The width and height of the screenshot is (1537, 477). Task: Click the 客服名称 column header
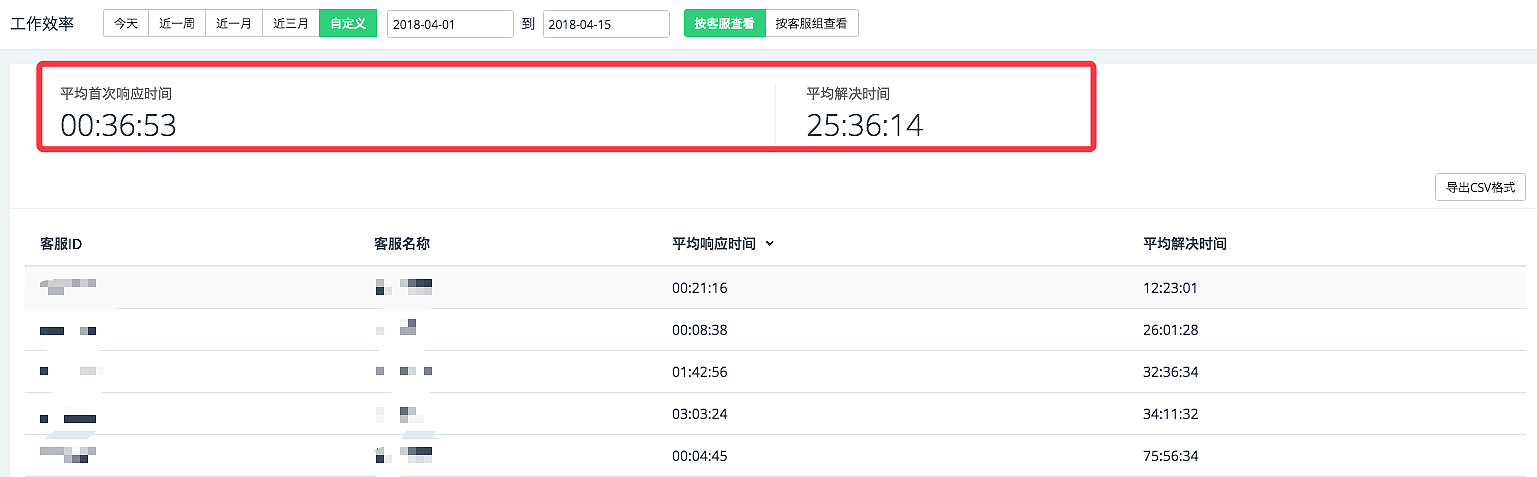coord(402,244)
